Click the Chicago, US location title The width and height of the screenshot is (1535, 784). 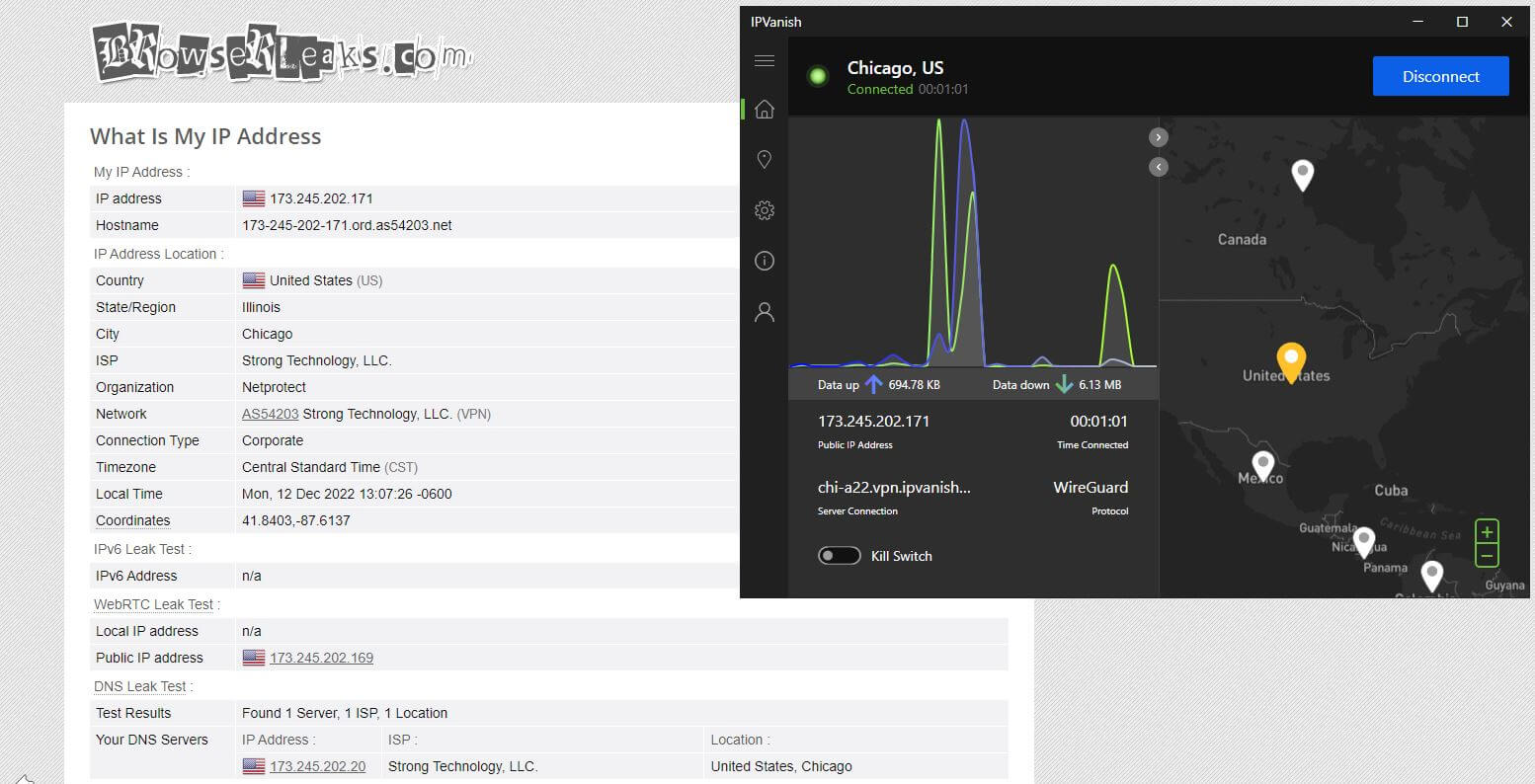click(x=895, y=68)
